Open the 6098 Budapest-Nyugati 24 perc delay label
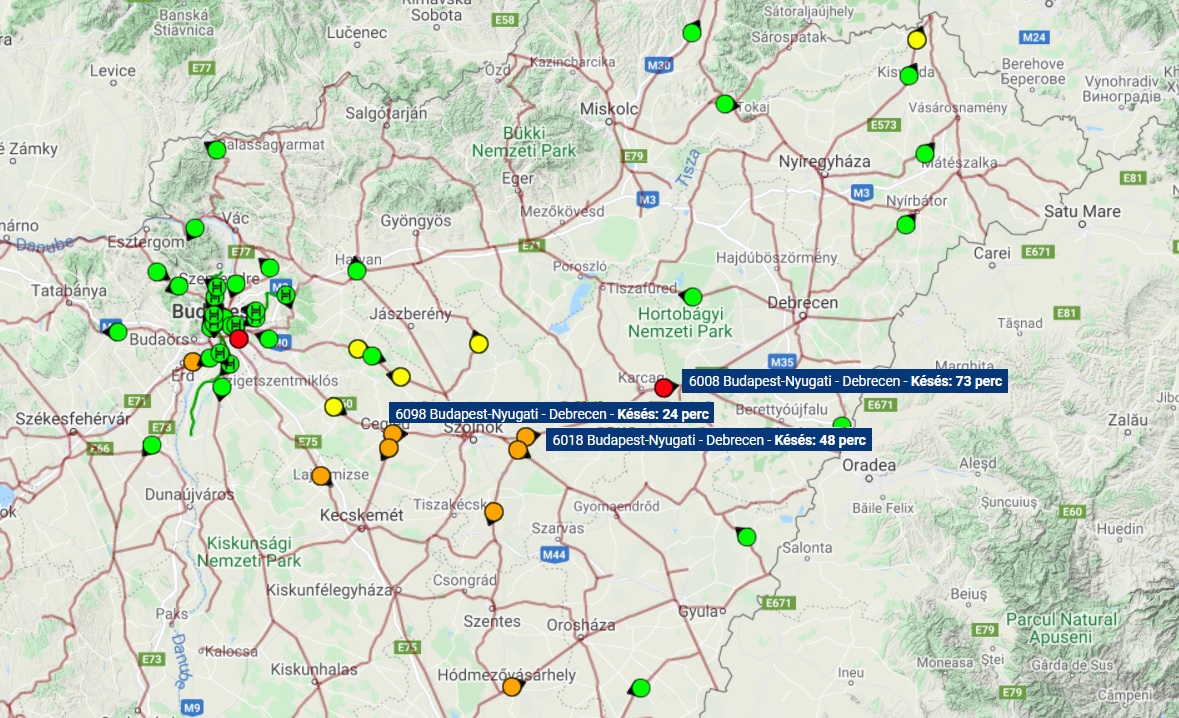This screenshot has height=718, width=1179. click(552, 413)
